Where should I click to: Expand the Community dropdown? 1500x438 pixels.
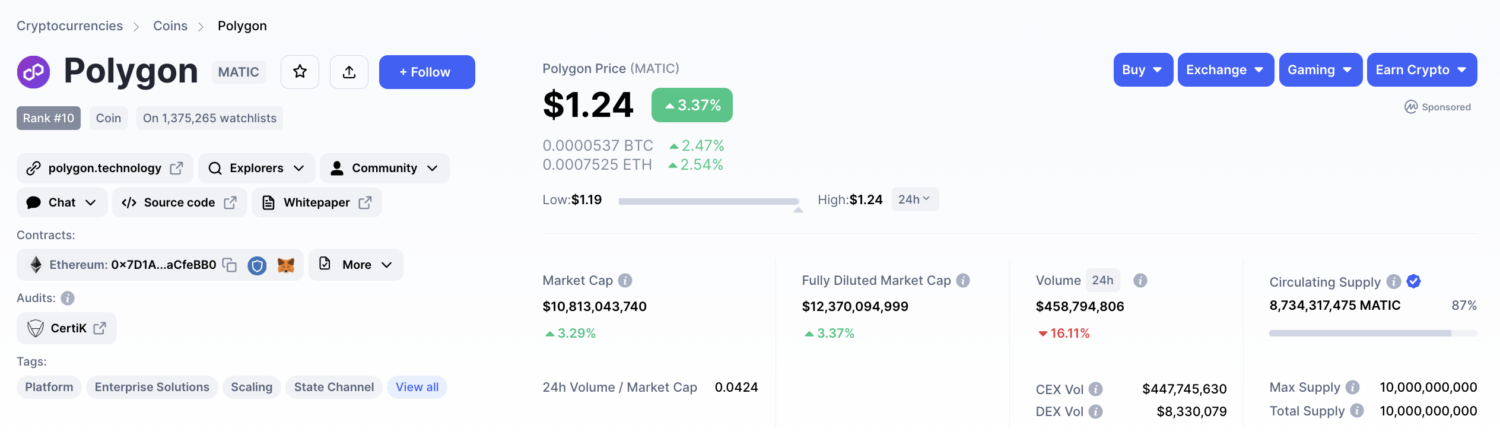click(385, 168)
